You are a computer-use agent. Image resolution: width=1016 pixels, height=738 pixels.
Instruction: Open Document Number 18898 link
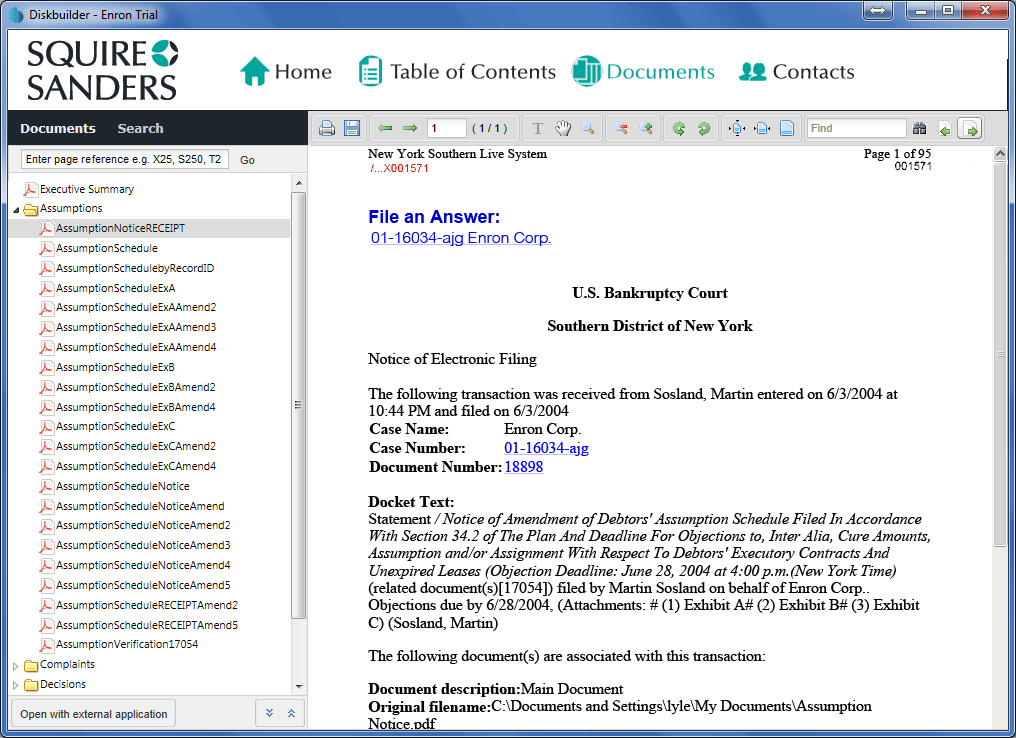[524, 467]
